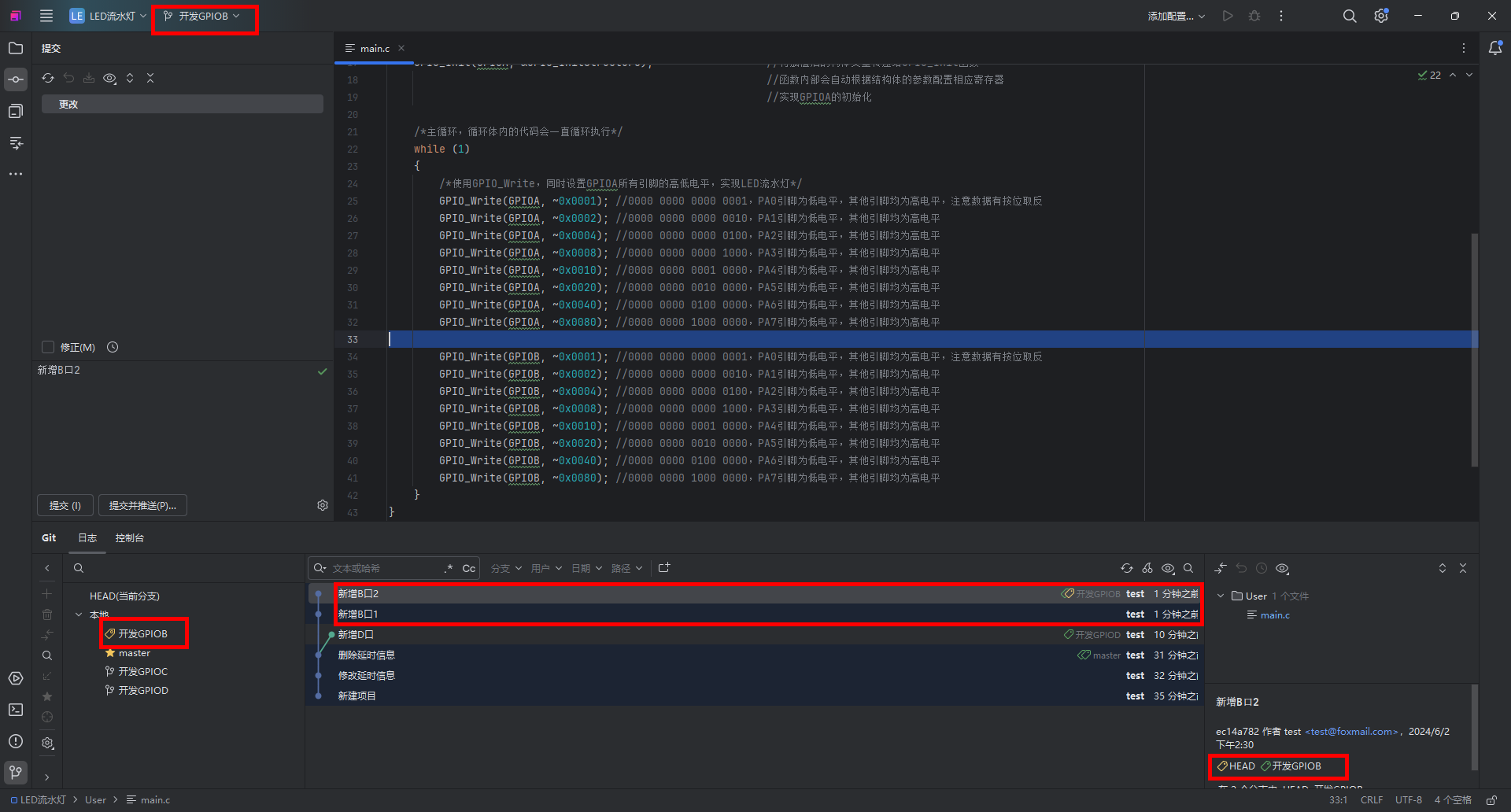Click the 提交并推送(P)... button
Screen dimensions: 1511x812
[142, 505]
